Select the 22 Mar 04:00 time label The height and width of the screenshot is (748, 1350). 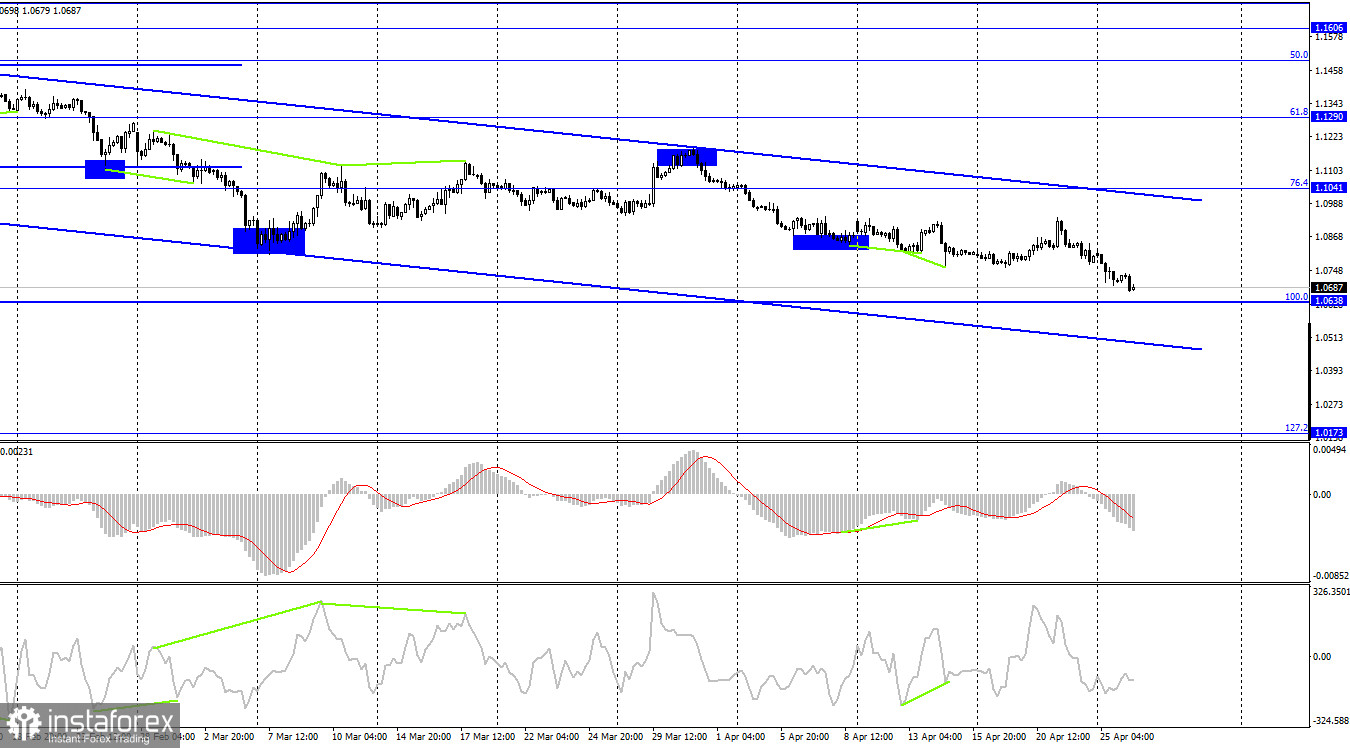[552, 737]
